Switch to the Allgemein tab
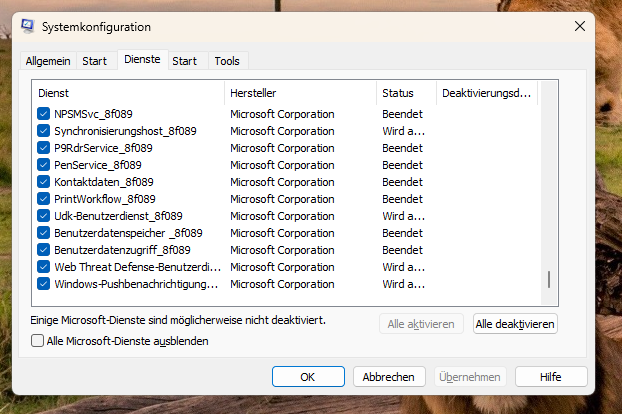Image resolution: width=622 pixels, height=414 pixels. pyautogui.click(x=48, y=61)
